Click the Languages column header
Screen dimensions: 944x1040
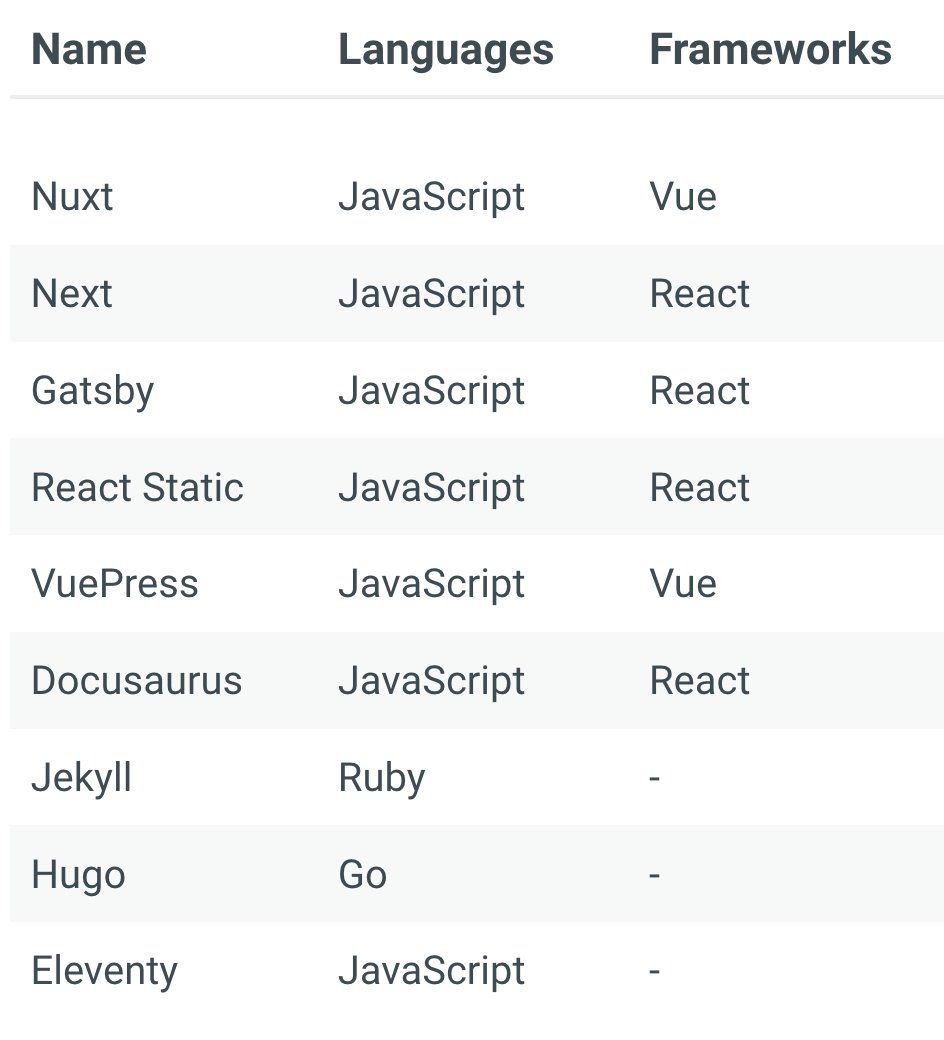coord(446,51)
